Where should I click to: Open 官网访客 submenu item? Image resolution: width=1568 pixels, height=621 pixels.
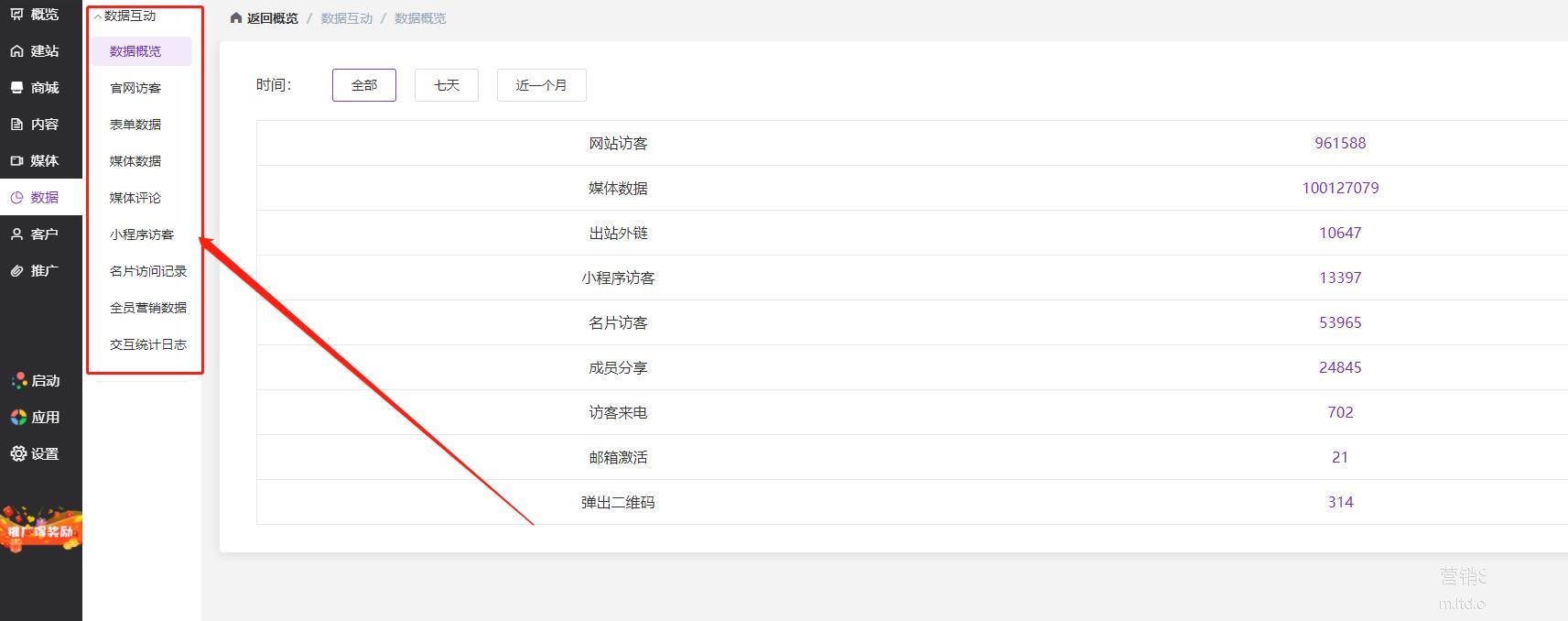pyautogui.click(x=135, y=88)
